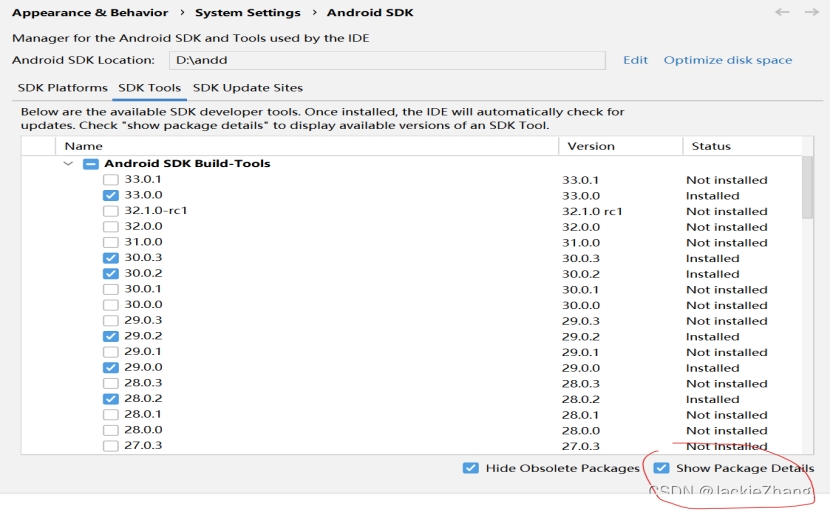Click the Android SDK Location field
Viewport: 830px width, 511px height.
click(387, 60)
